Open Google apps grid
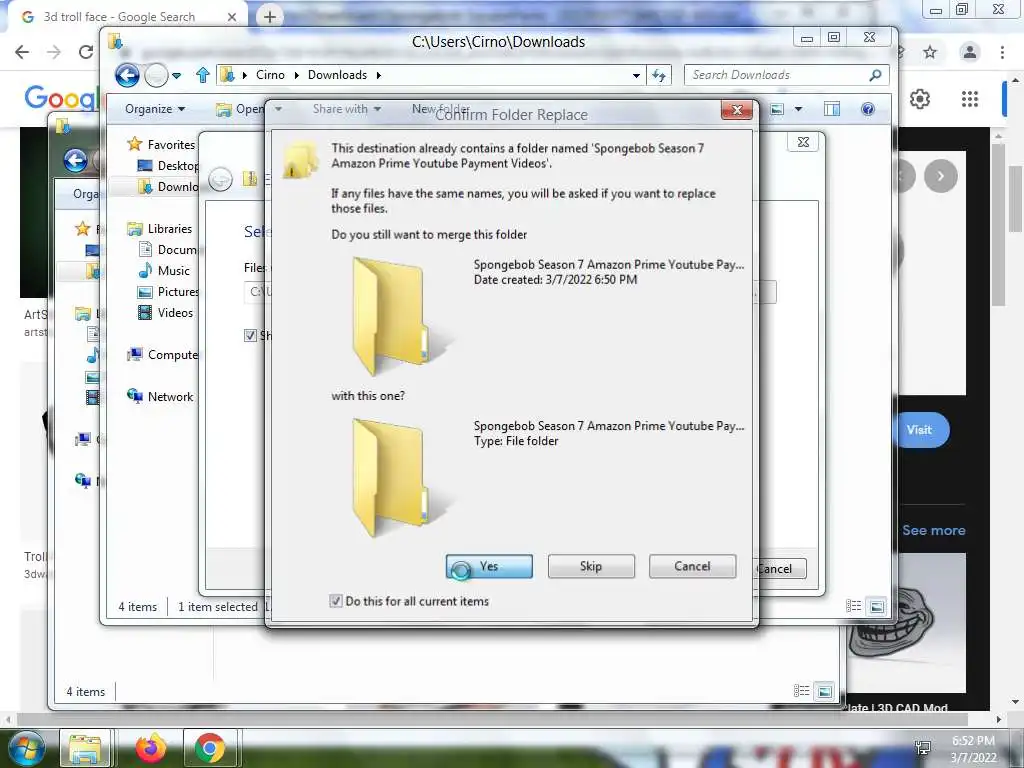This screenshot has height=768, width=1024. [x=970, y=99]
